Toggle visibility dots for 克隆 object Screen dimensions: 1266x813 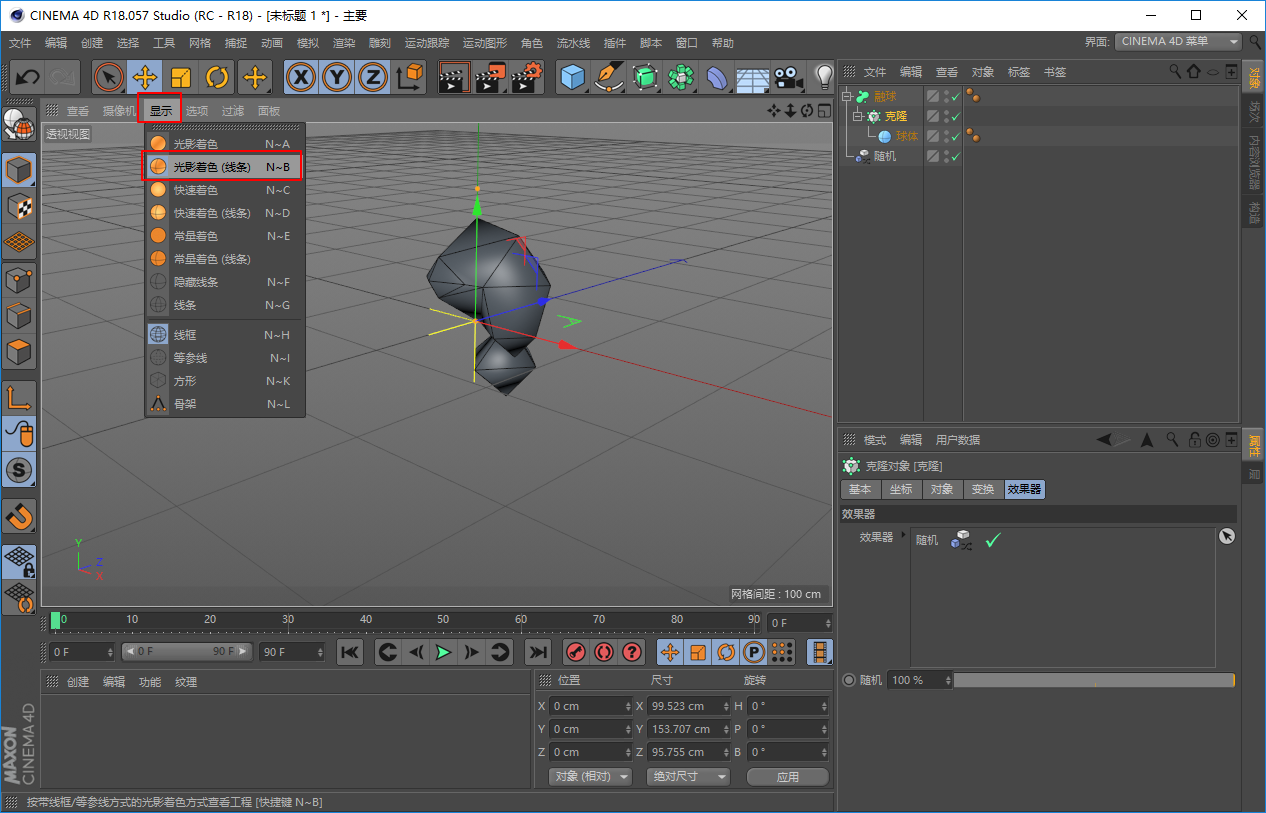click(x=945, y=117)
